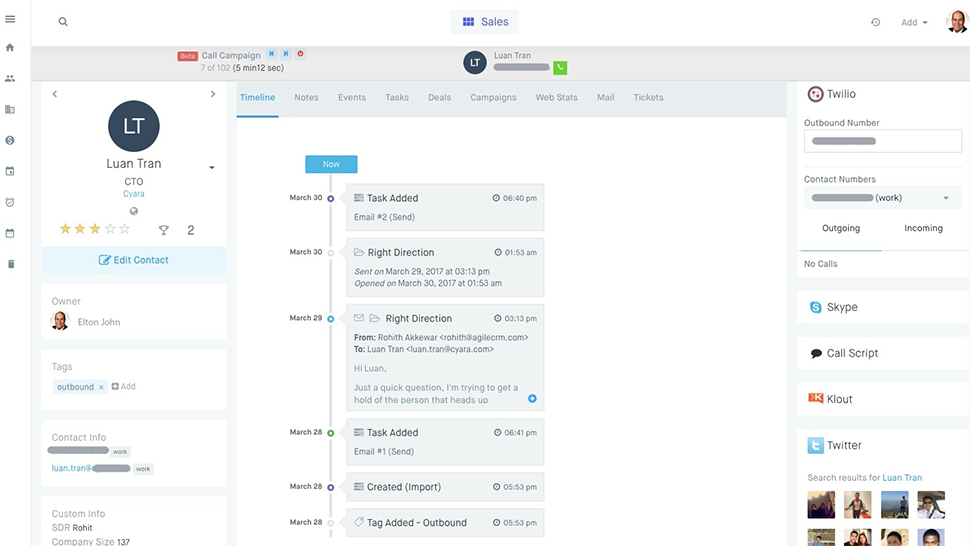
Task: Click the trash icon in sidebar
Action: tap(10, 264)
